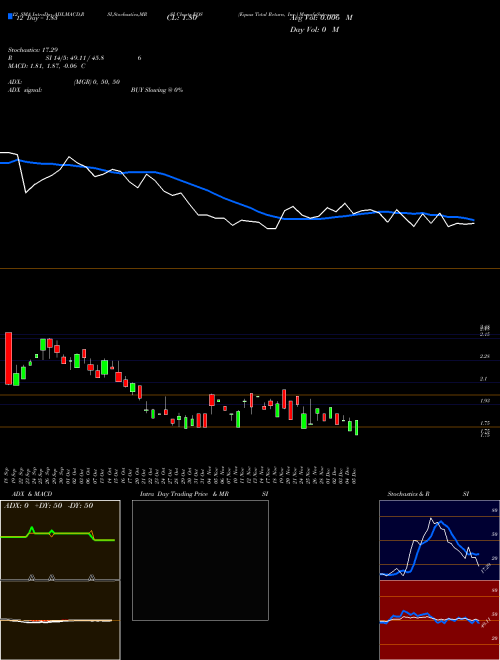Screen dimensions: 500x660
Task: Click the 'ADX signal:' label
Action: coord(24,90)
